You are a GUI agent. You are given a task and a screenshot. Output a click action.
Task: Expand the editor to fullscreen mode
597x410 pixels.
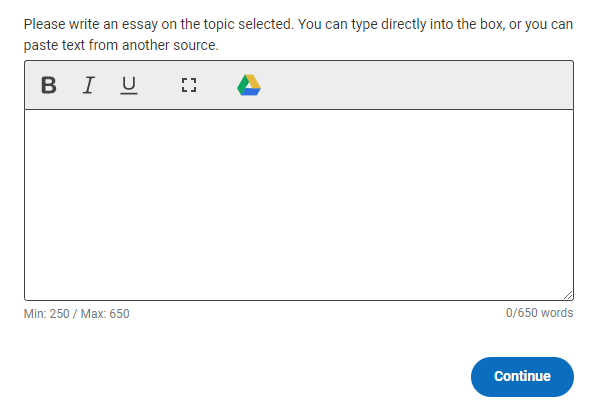click(189, 85)
